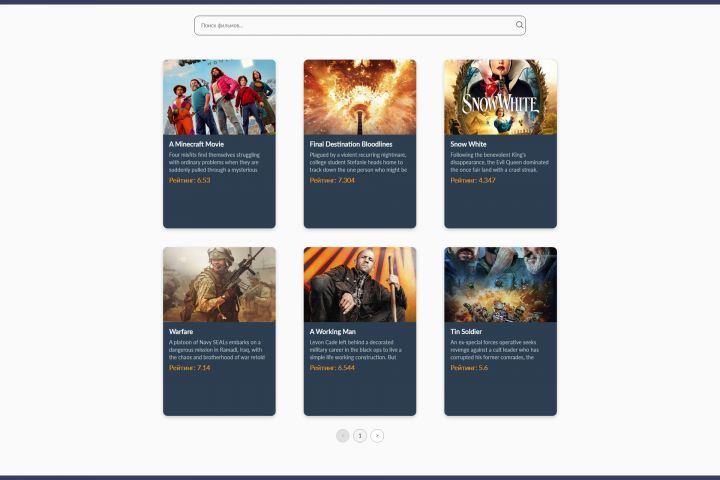Click the Tin Soldier title text
The image size is (720, 480).
[x=466, y=331]
